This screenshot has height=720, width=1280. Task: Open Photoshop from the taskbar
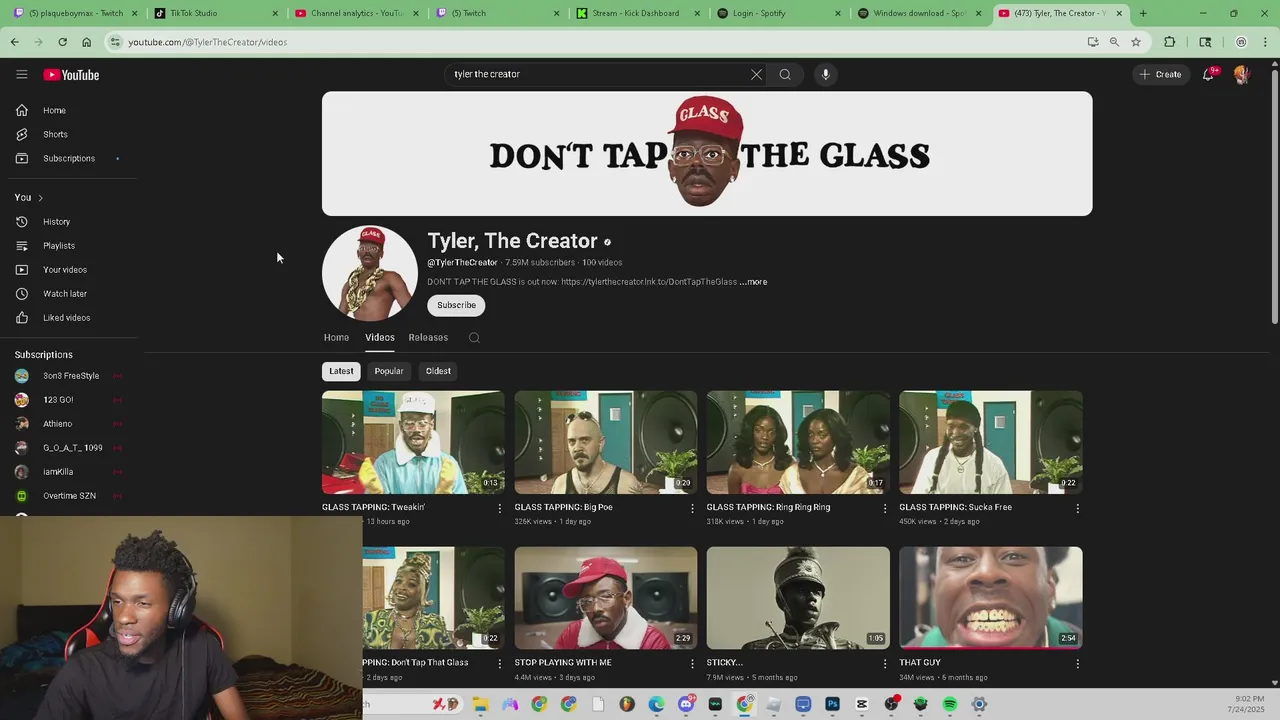[x=832, y=704]
